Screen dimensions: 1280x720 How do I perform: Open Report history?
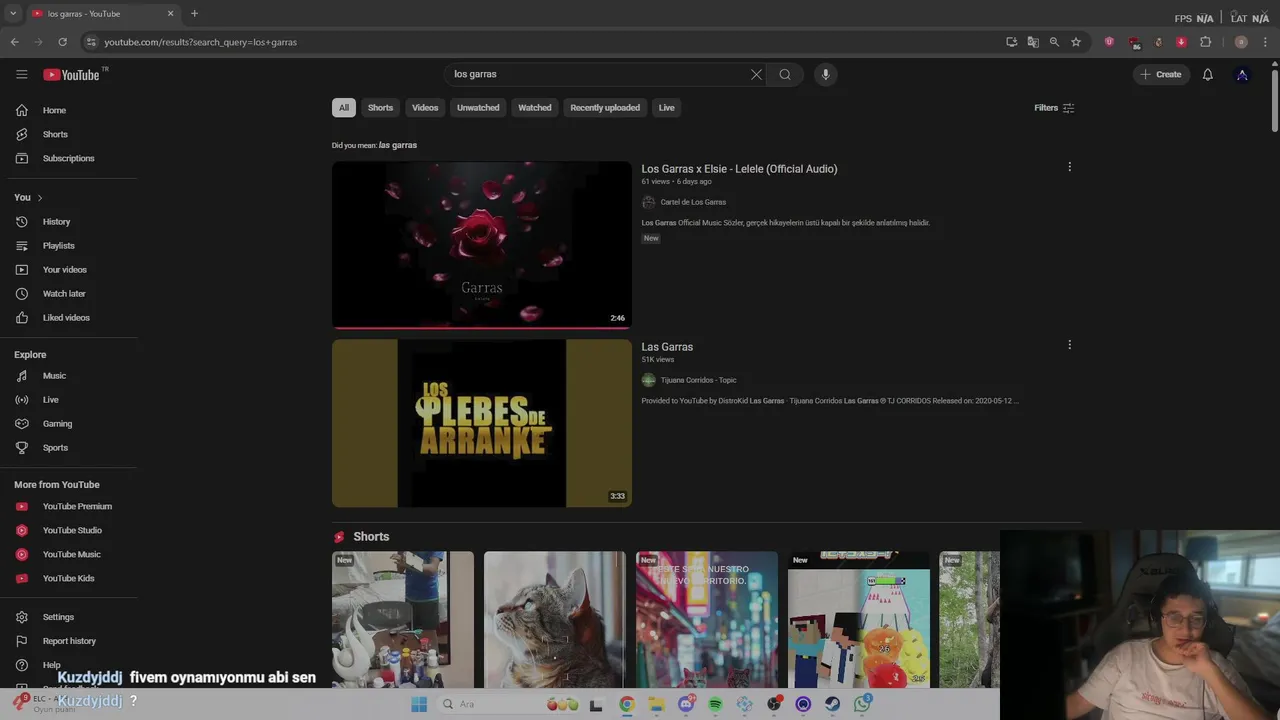coord(68,641)
